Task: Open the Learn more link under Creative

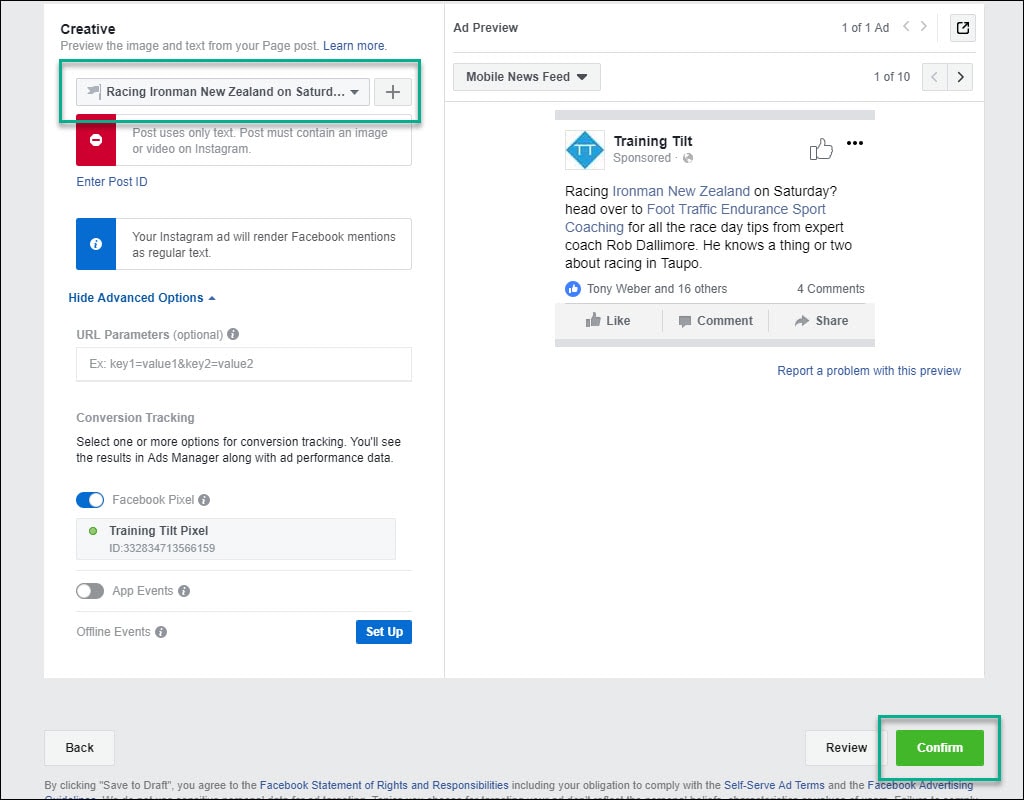Action: [x=353, y=46]
